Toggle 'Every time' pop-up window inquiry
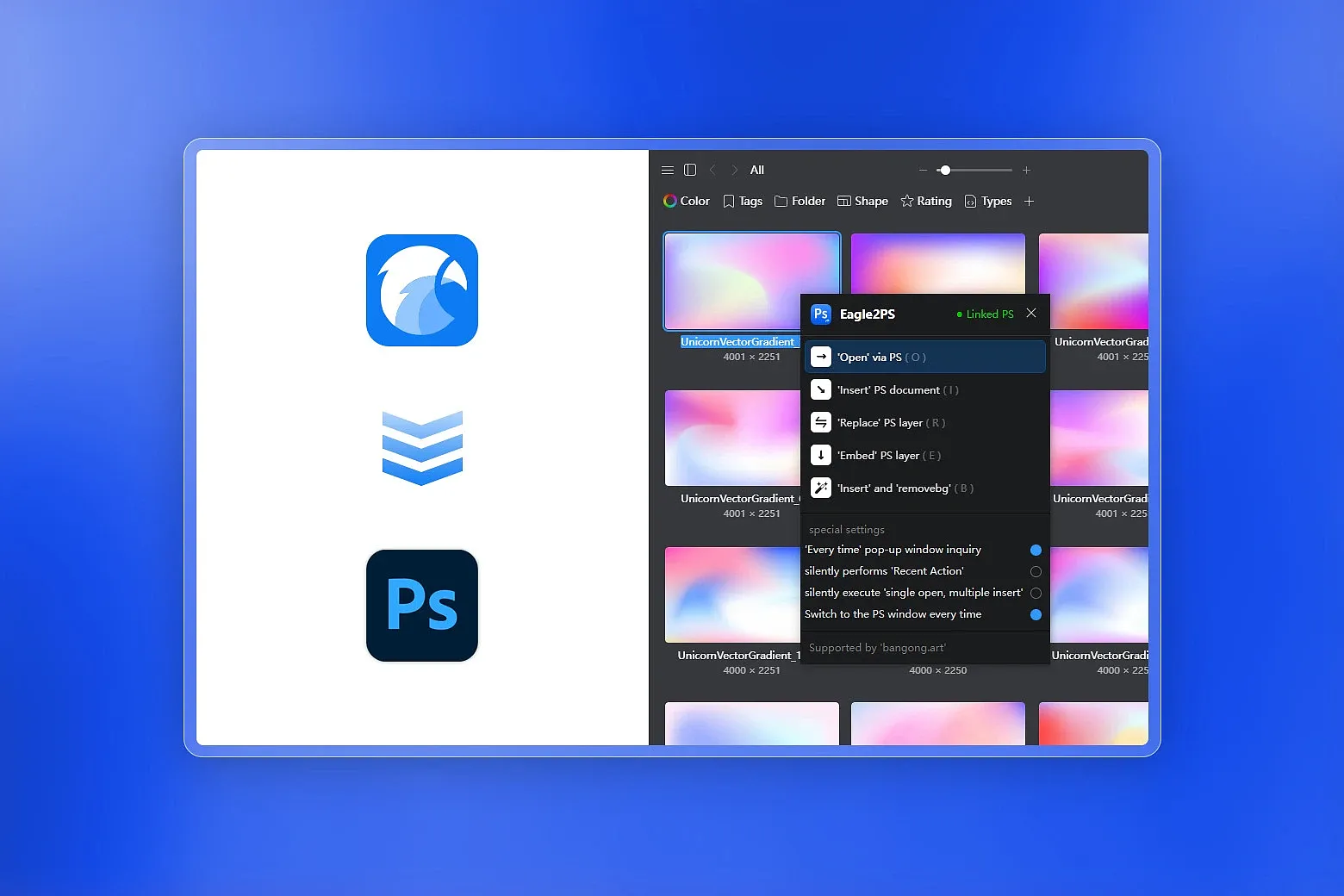The height and width of the screenshot is (896, 1344). click(1036, 550)
